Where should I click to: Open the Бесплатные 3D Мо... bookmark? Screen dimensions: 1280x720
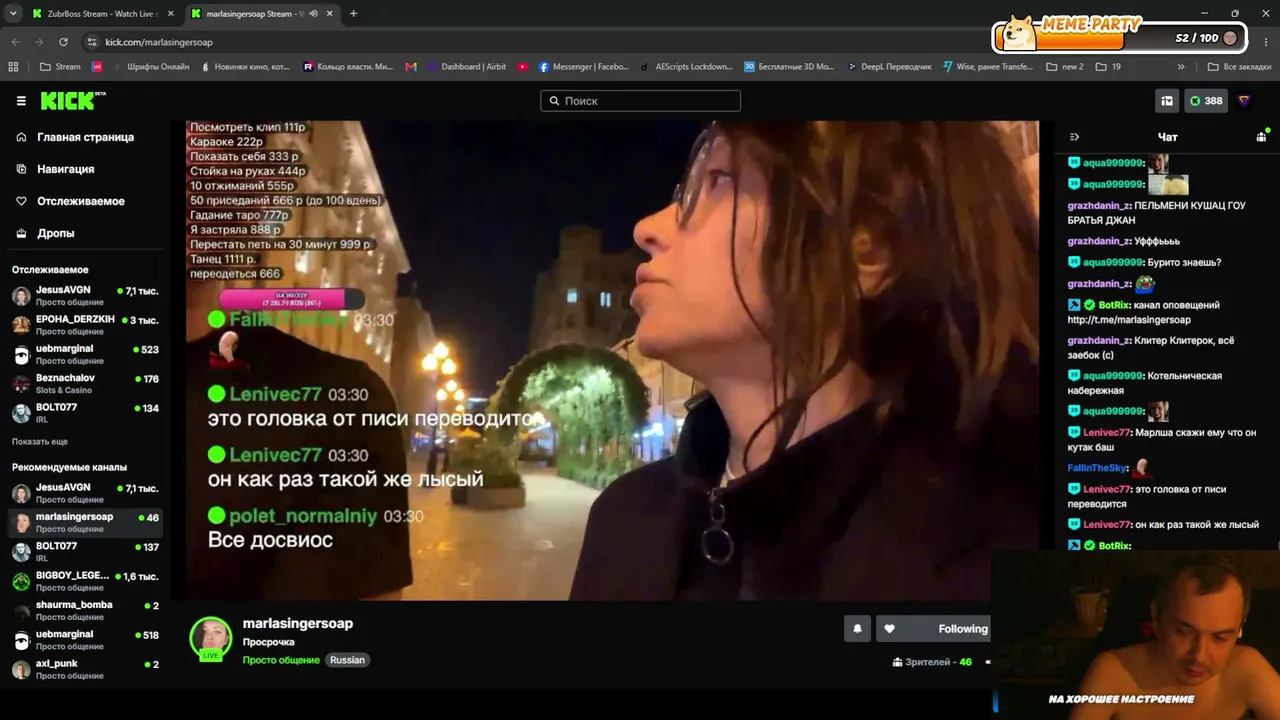(x=789, y=67)
